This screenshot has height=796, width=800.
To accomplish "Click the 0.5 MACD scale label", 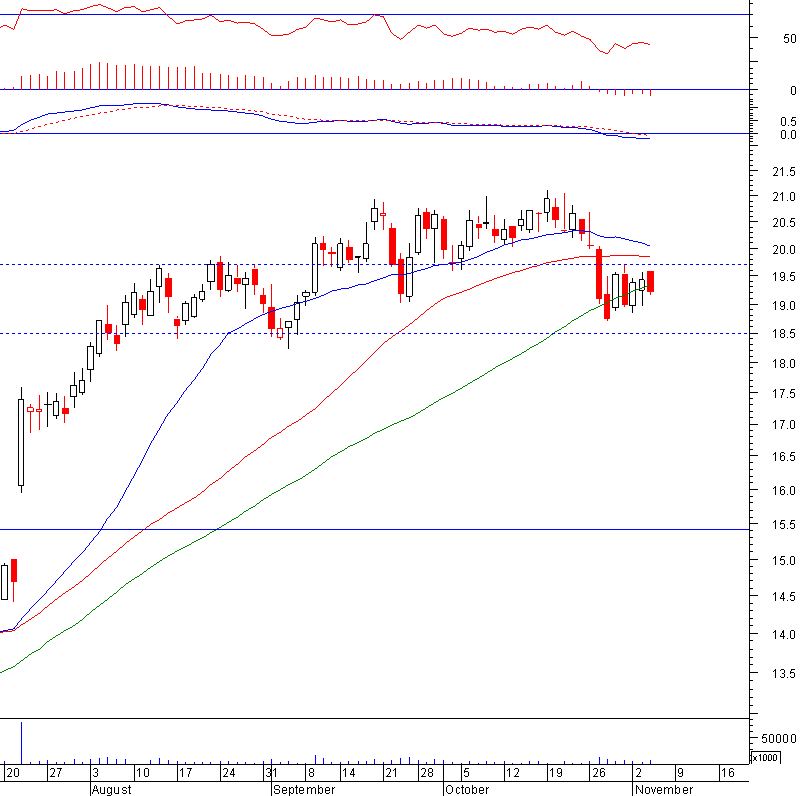I will pyautogui.click(x=788, y=122).
